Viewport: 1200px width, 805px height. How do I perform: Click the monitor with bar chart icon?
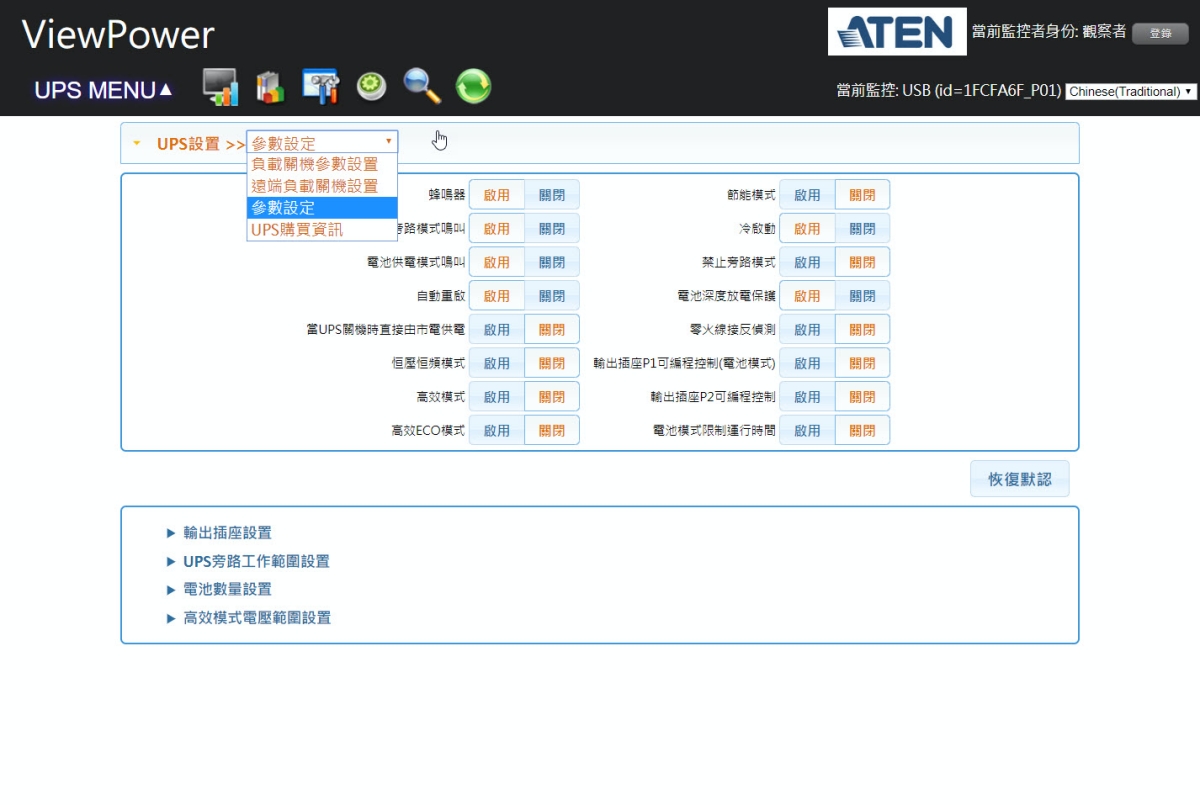tap(220, 87)
